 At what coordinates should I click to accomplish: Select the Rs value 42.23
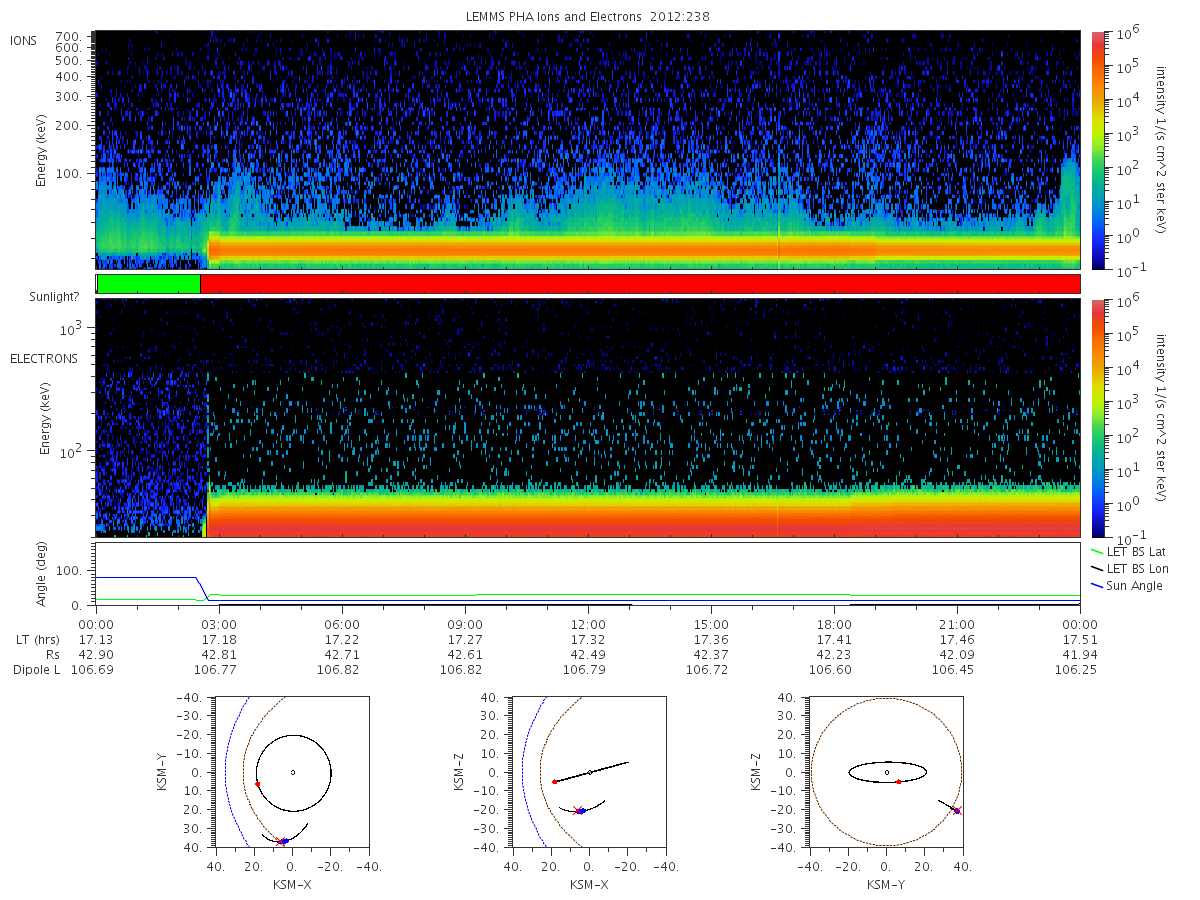pyautogui.click(x=834, y=654)
